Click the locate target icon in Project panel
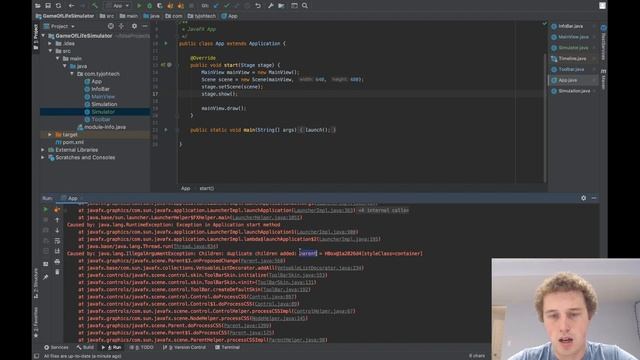Viewport: 640px width, 360px height. [111, 26]
